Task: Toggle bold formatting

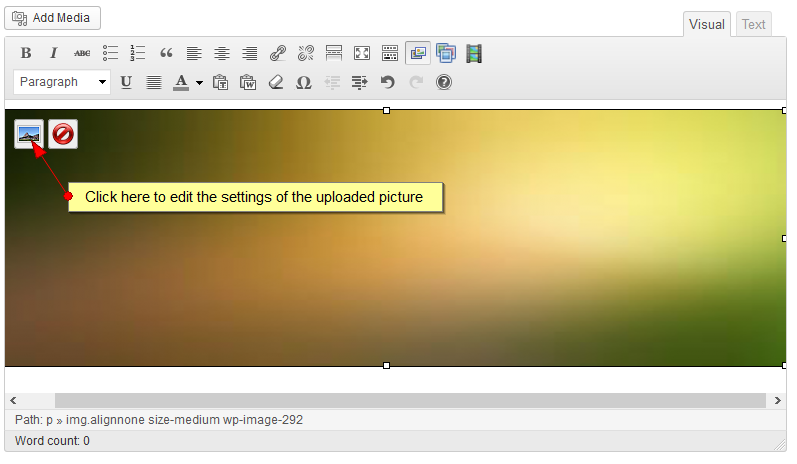Action: tap(26, 53)
